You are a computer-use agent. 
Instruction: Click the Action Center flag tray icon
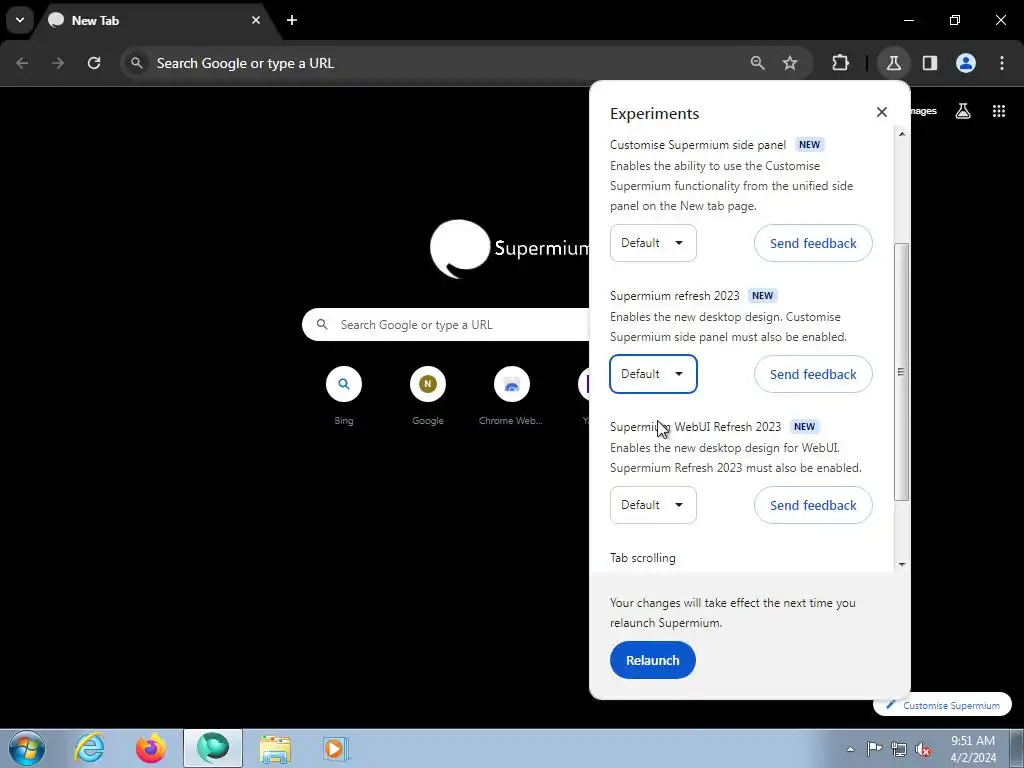point(874,749)
